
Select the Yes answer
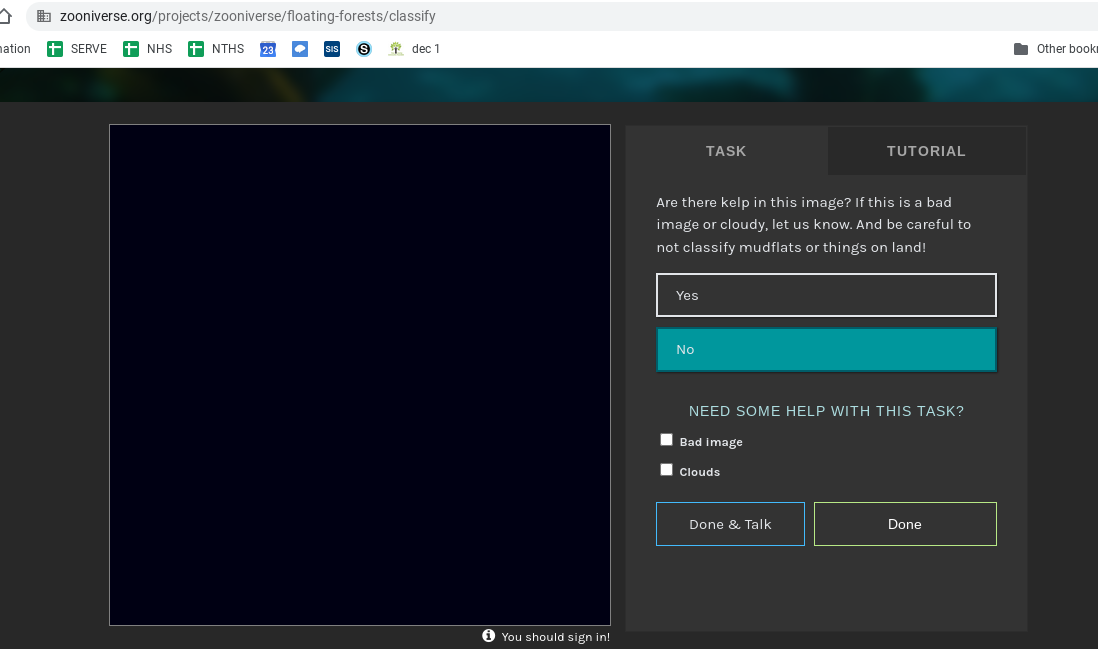(x=826, y=295)
